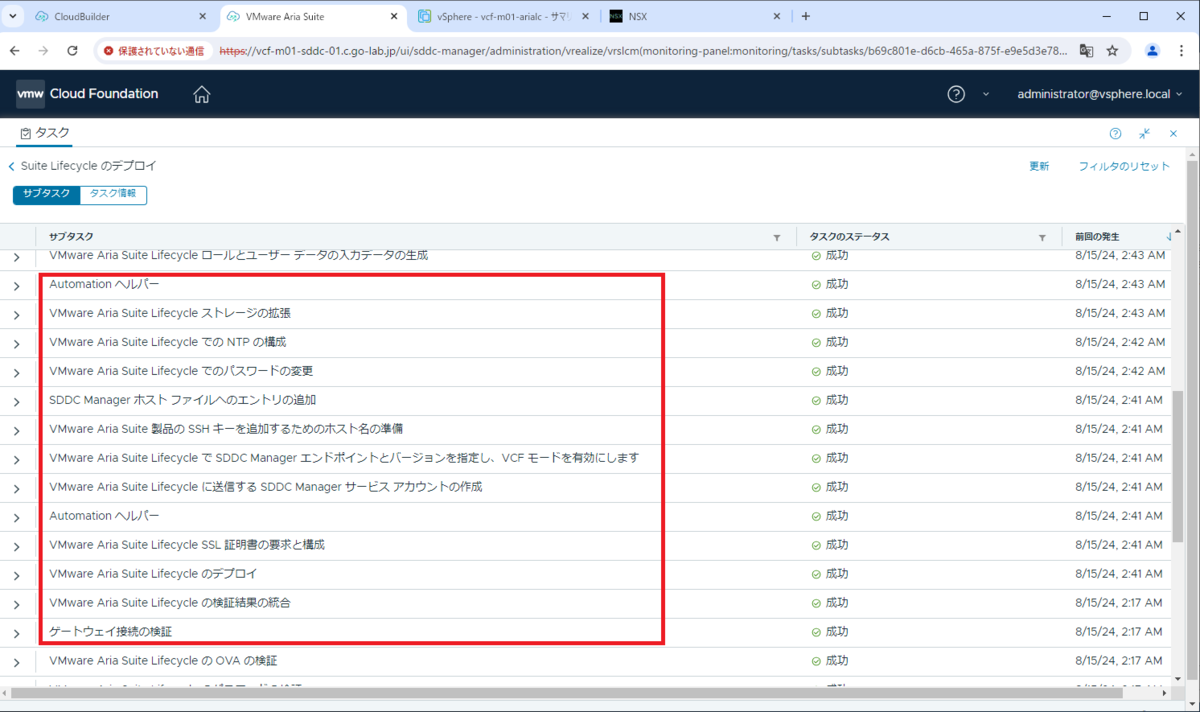Click the vmw Cloud Foundation logo
The image size is (1200, 712).
click(x=87, y=94)
